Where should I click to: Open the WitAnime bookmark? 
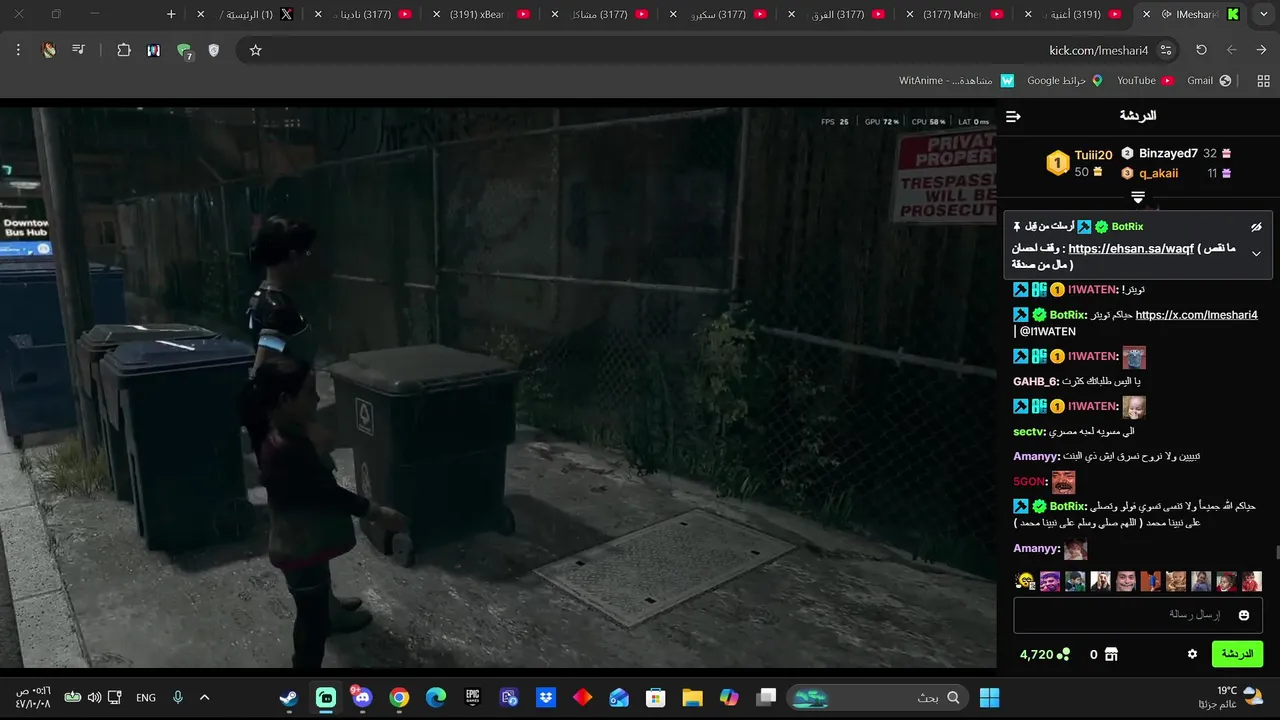point(957,81)
